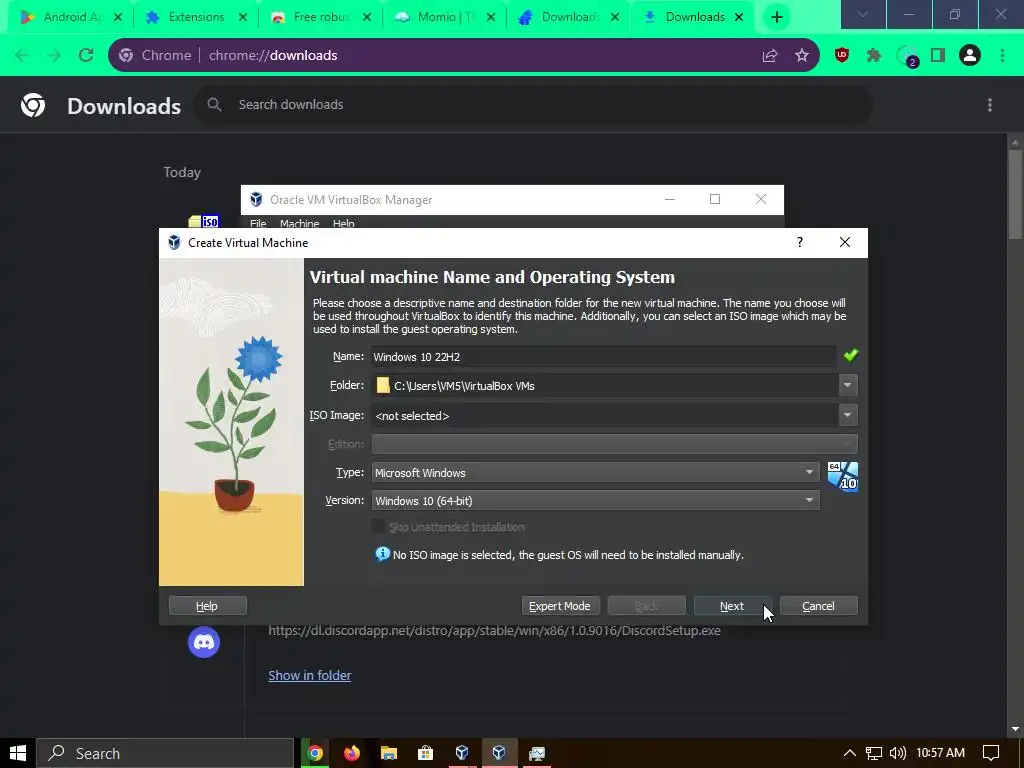This screenshot has height=768, width=1024.
Task: Open the Windows Start button
Action: pyautogui.click(x=18, y=753)
